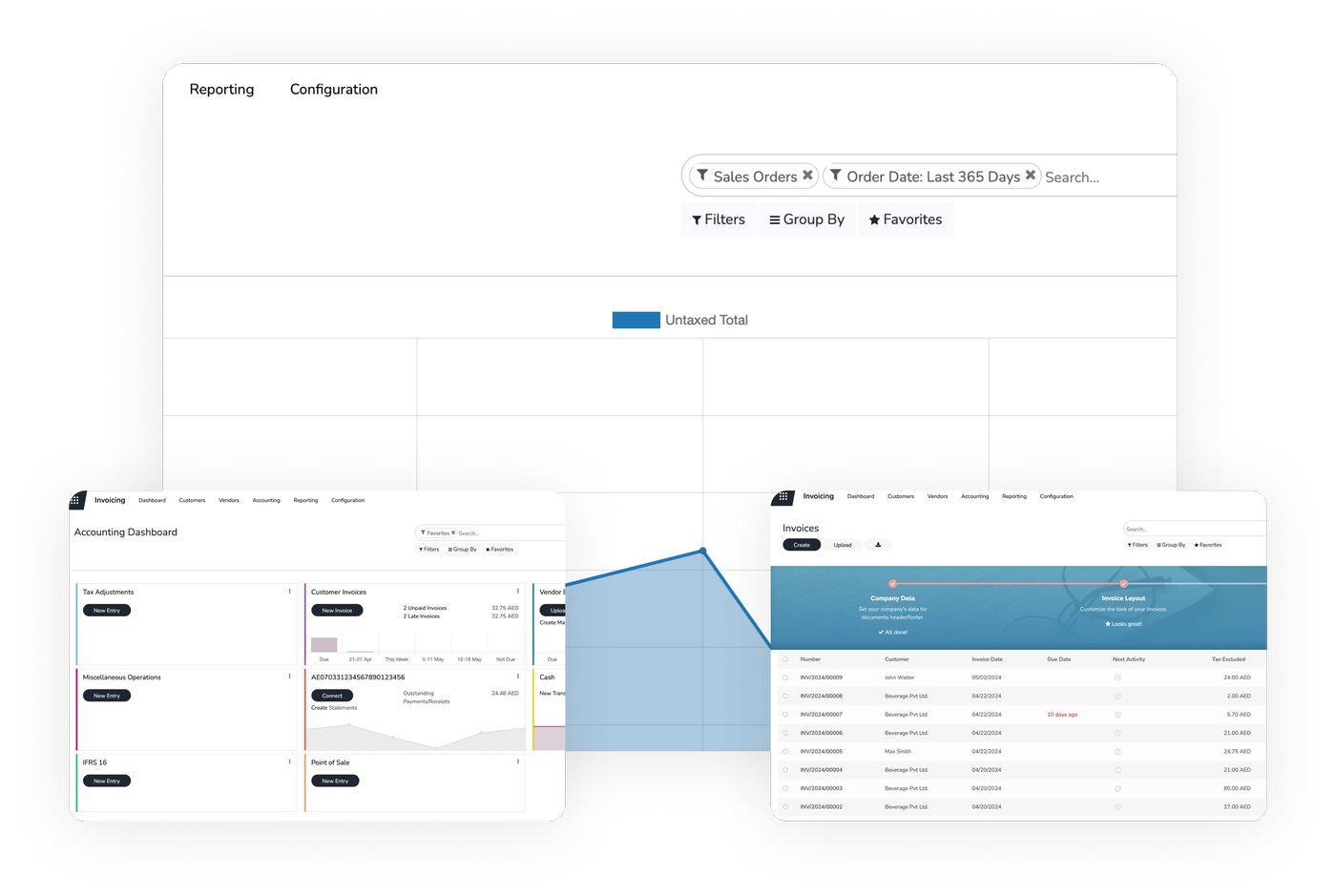Click the blue Untaxed Total legend swatch

point(636,321)
